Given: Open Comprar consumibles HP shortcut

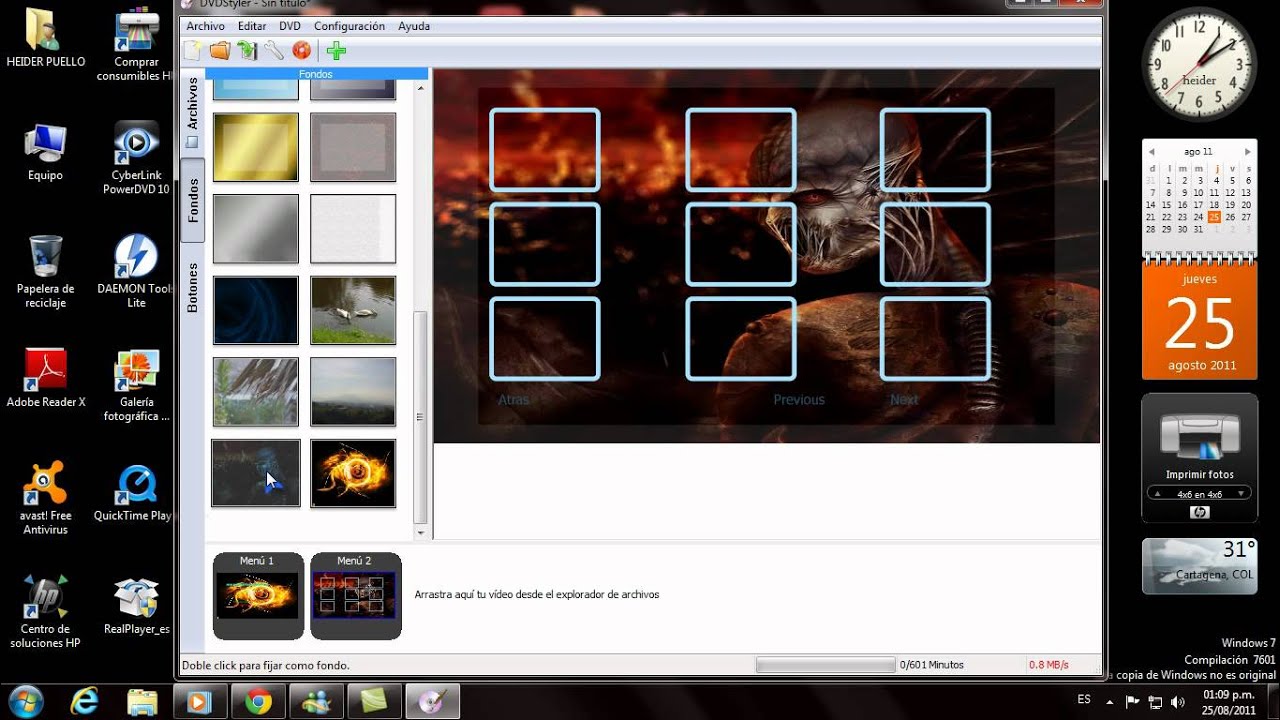Looking at the screenshot, I should 137,45.
